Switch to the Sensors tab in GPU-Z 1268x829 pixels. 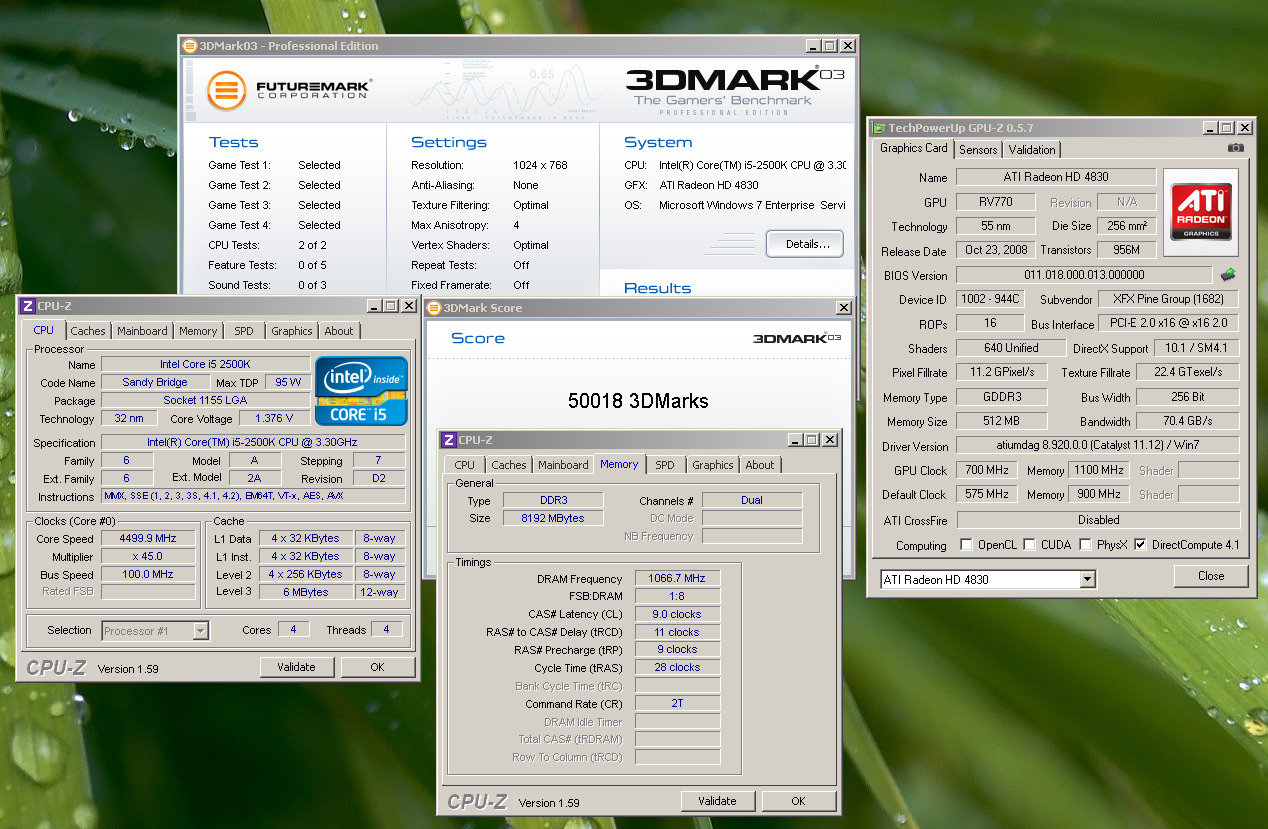pos(978,150)
